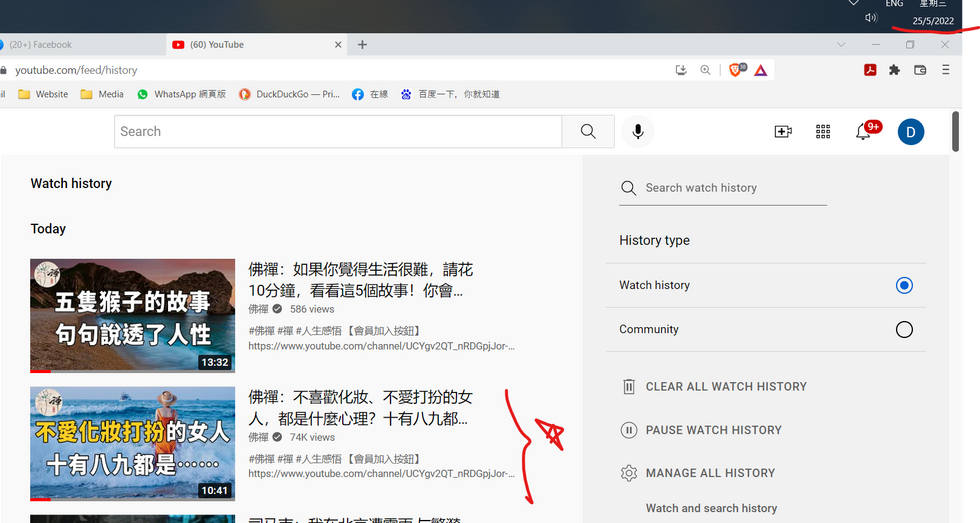Open the Extensions puzzle piece icon

pos(894,70)
